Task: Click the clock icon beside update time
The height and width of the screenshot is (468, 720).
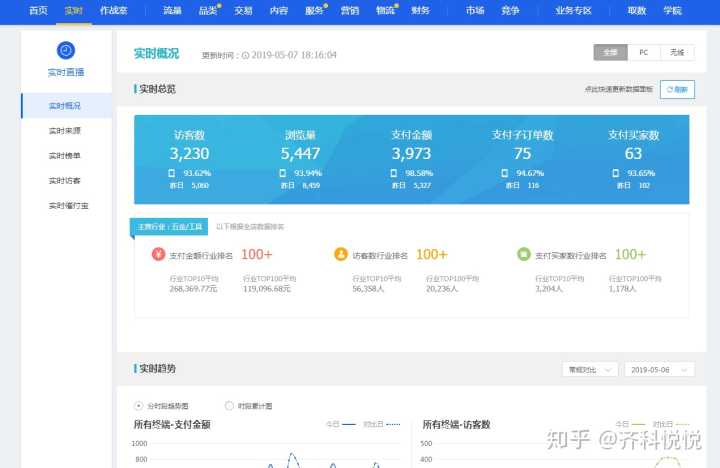Action: (246, 56)
